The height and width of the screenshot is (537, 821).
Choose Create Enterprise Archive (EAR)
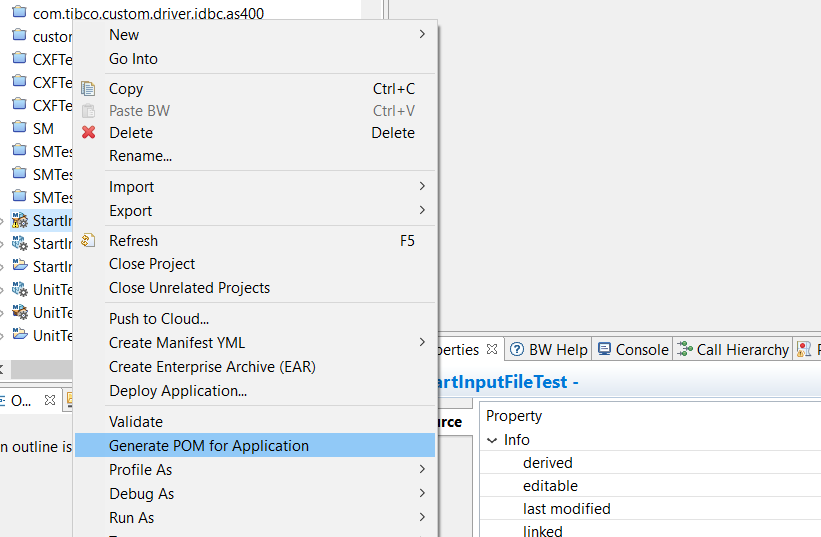pos(212,367)
